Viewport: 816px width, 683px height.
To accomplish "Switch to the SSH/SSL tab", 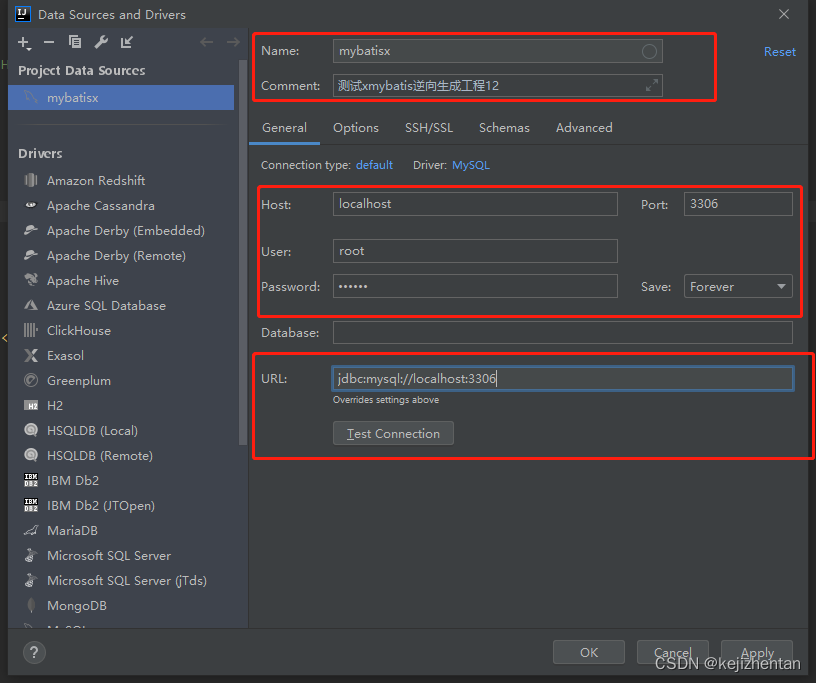I will point(429,128).
